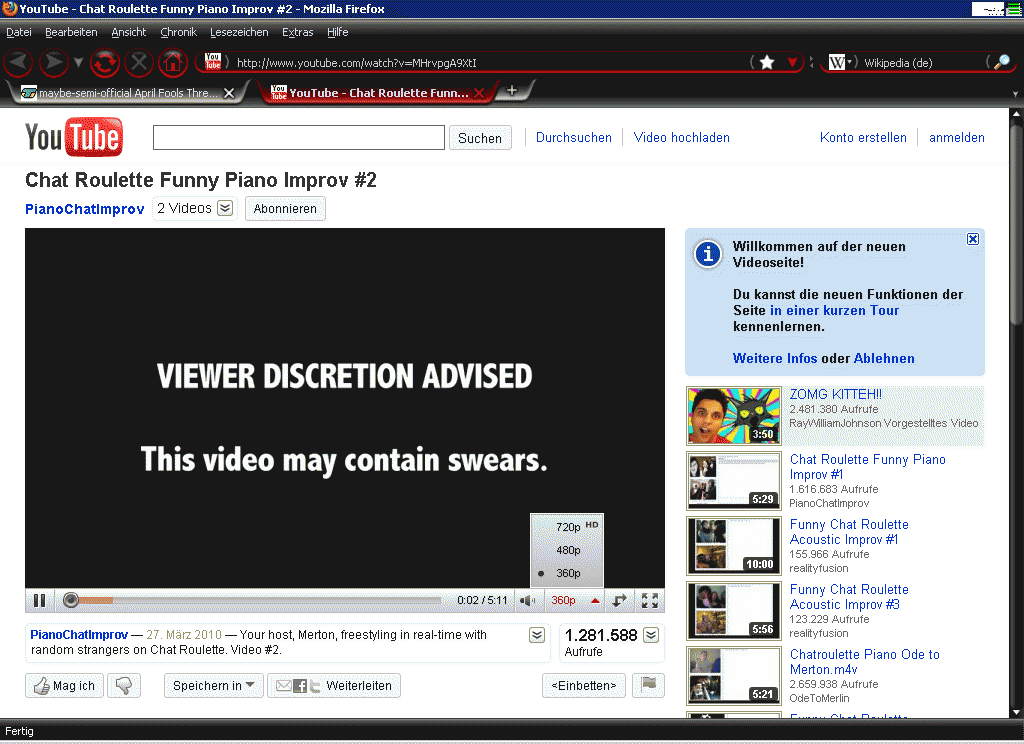This screenshot has width=1024, height=744.
Task: Switch the video to fullscreen
Action: 650,600
